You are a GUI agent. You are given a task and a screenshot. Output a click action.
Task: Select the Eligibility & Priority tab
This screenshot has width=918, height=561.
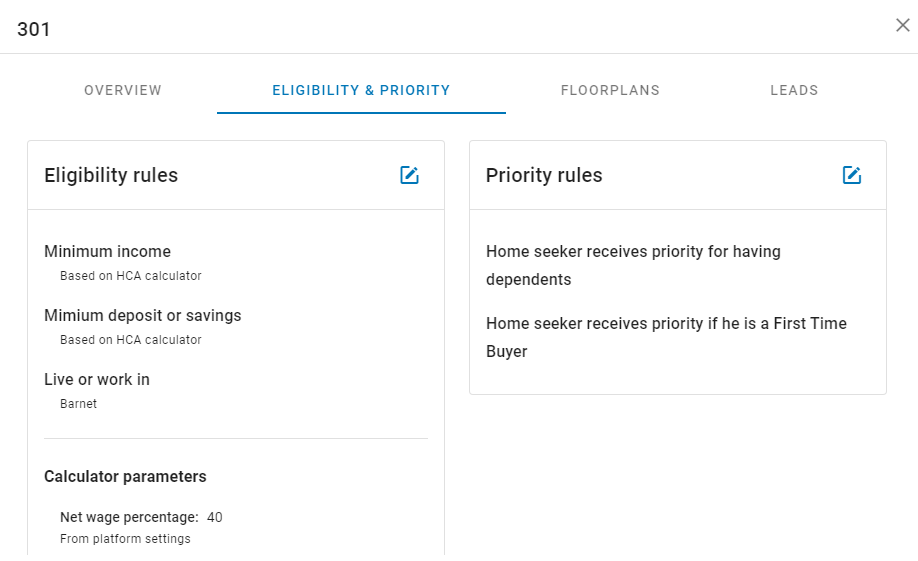pos(361,90)
